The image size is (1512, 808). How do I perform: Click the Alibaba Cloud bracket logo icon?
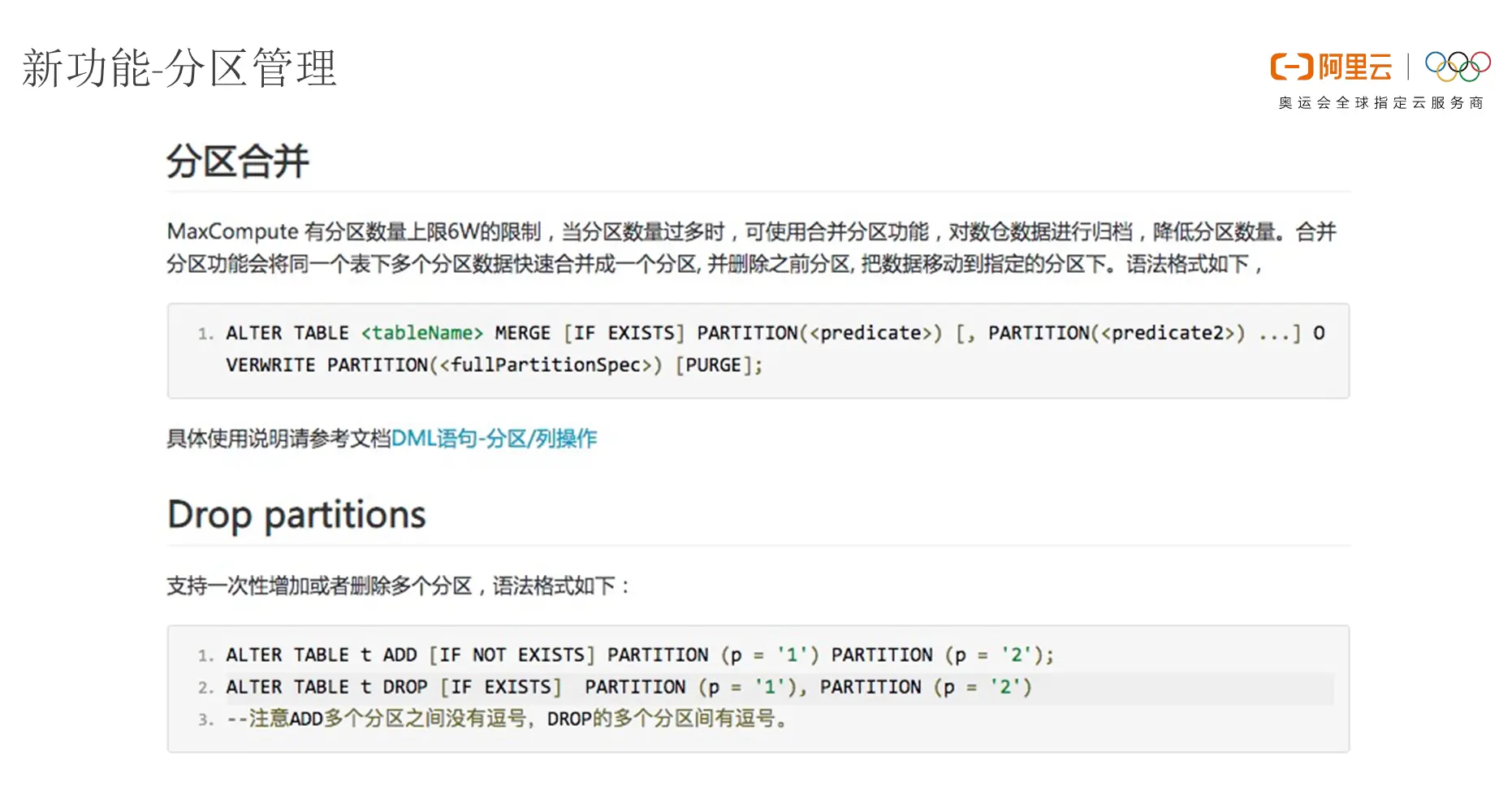point(1290,67)
